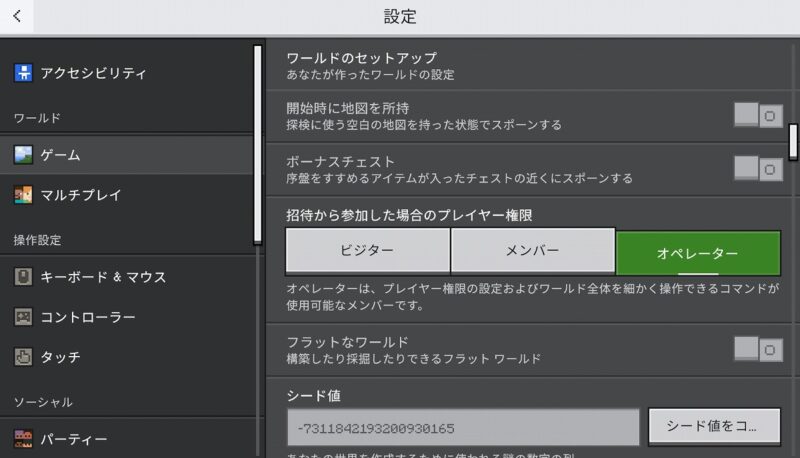The width and height of the screenshot is (800, 458).
Task: Click the seed value field
Action: coord(463,427)
